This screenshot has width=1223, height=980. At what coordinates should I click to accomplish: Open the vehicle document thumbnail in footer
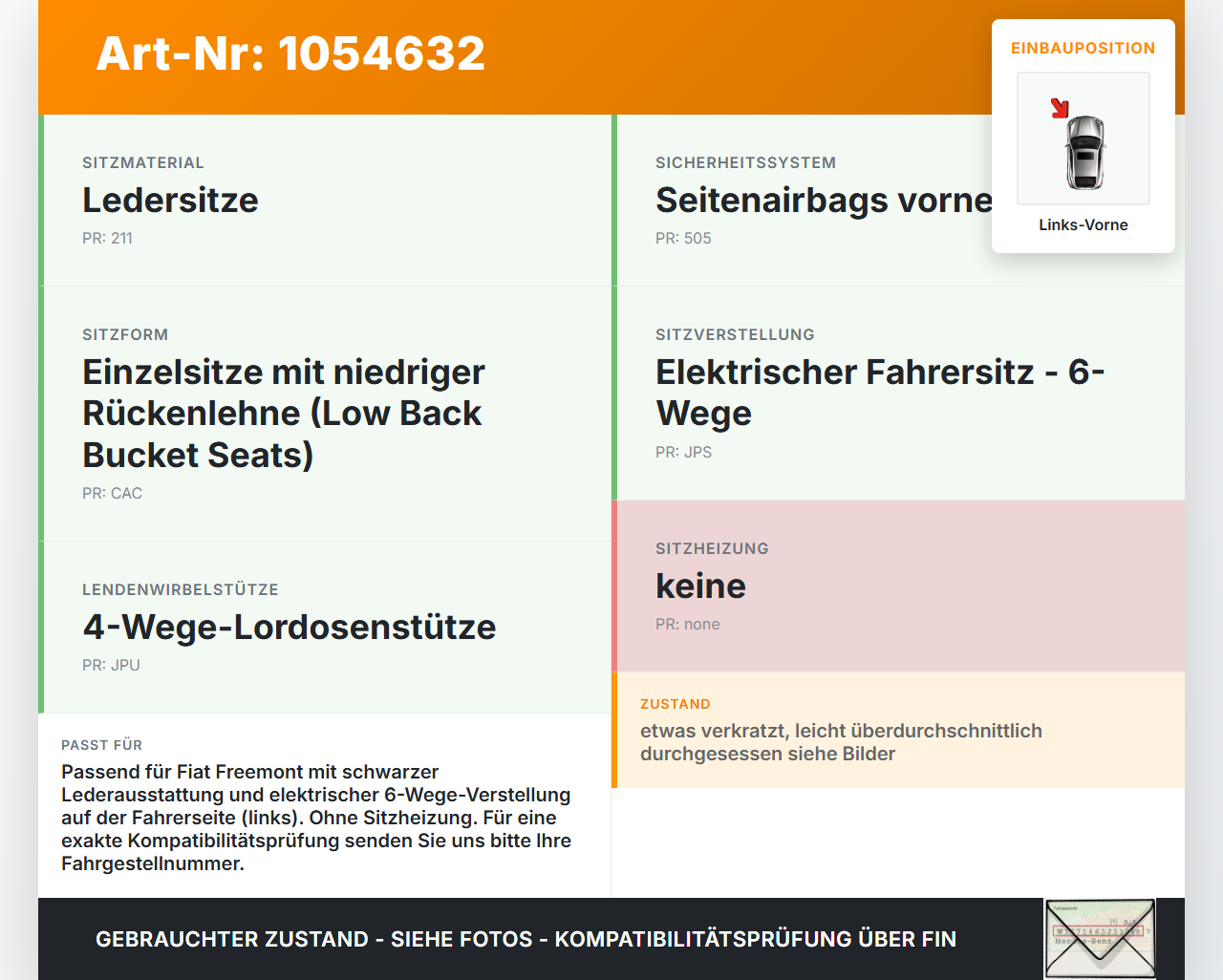tap(1100, 939)
